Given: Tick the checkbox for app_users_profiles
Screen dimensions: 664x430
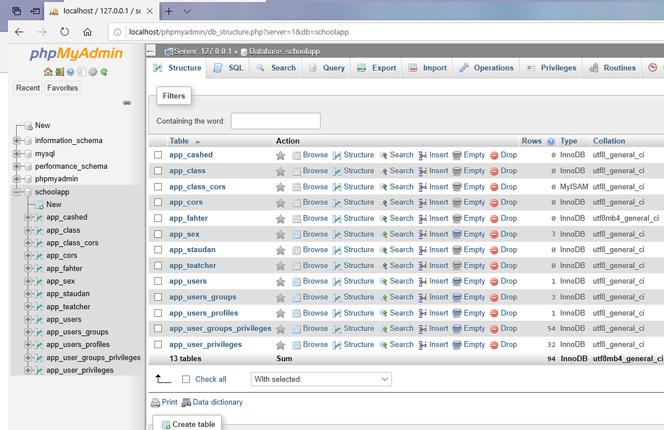Looking at the screenshot, I should pos(158,313).
